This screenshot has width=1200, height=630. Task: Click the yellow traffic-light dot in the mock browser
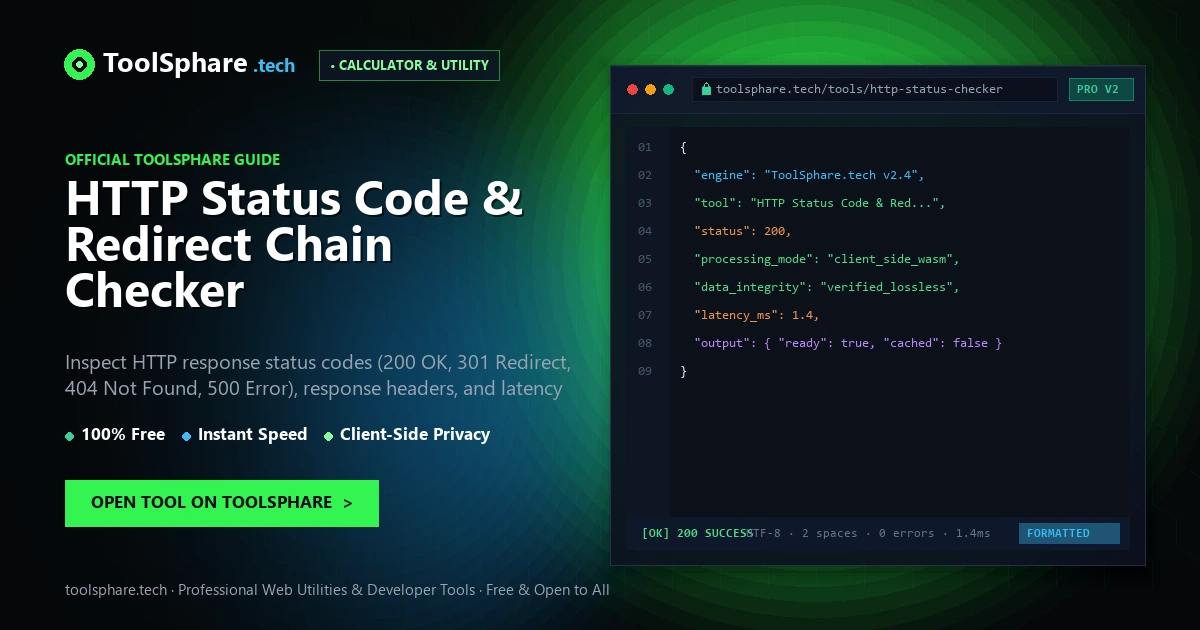click(650, 89)
